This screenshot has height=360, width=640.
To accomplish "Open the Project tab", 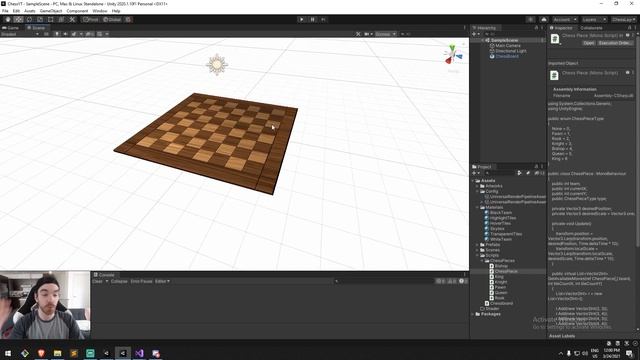I will (x=482, y=167).
